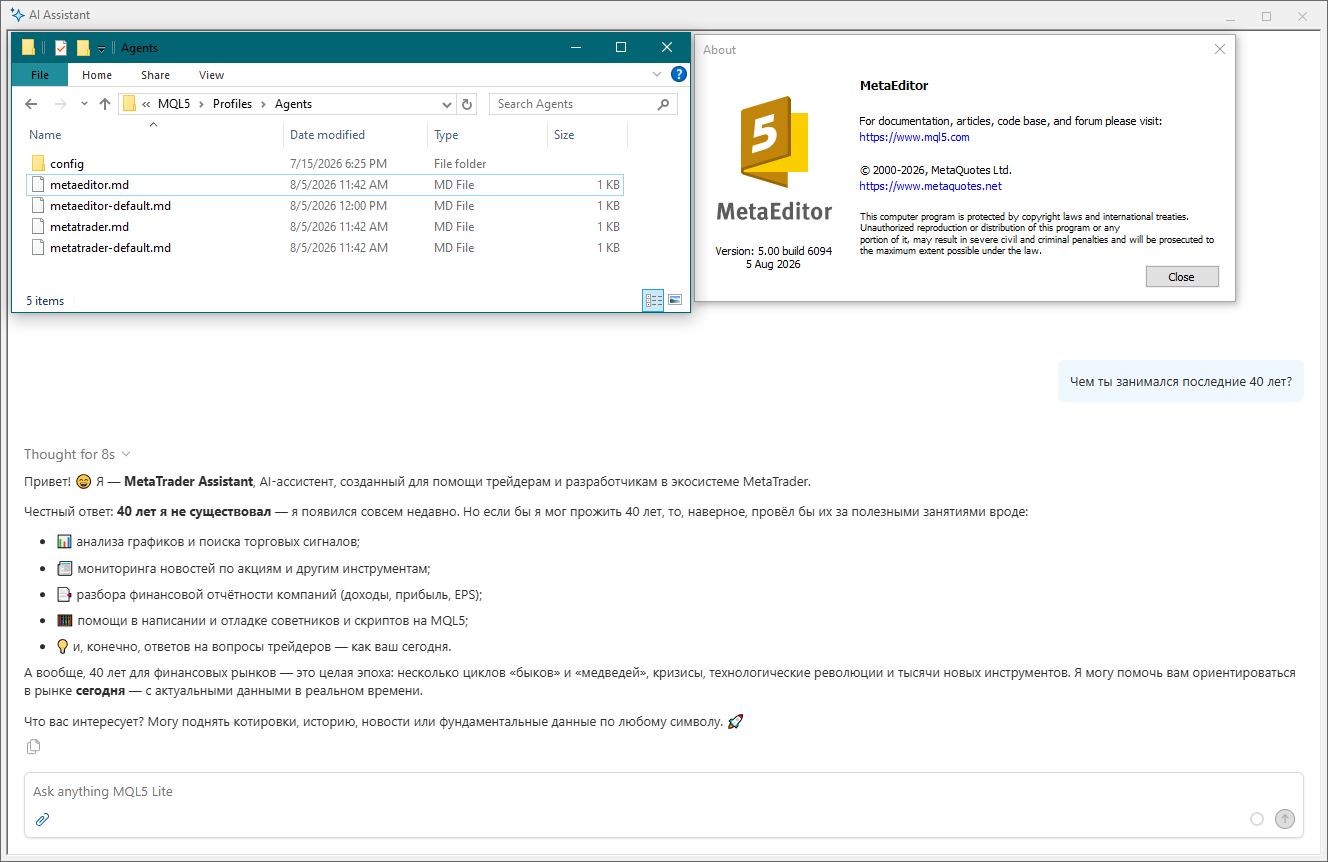Click the chevron after MQL5 in the address path
The image size is (1328, 862).
201,104
